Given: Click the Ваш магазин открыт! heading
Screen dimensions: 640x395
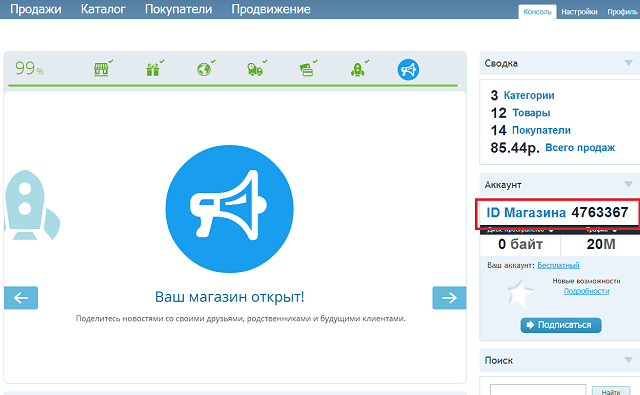Looking at the screenshot, I should (x=229, y=297).
